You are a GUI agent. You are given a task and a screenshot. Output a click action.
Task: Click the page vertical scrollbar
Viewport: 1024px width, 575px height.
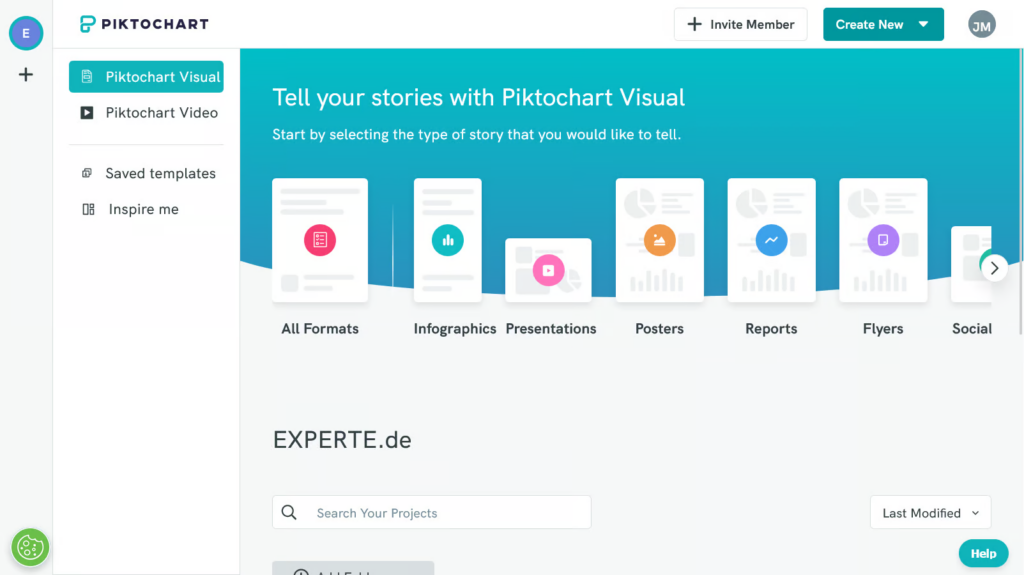click(1021, 193)
